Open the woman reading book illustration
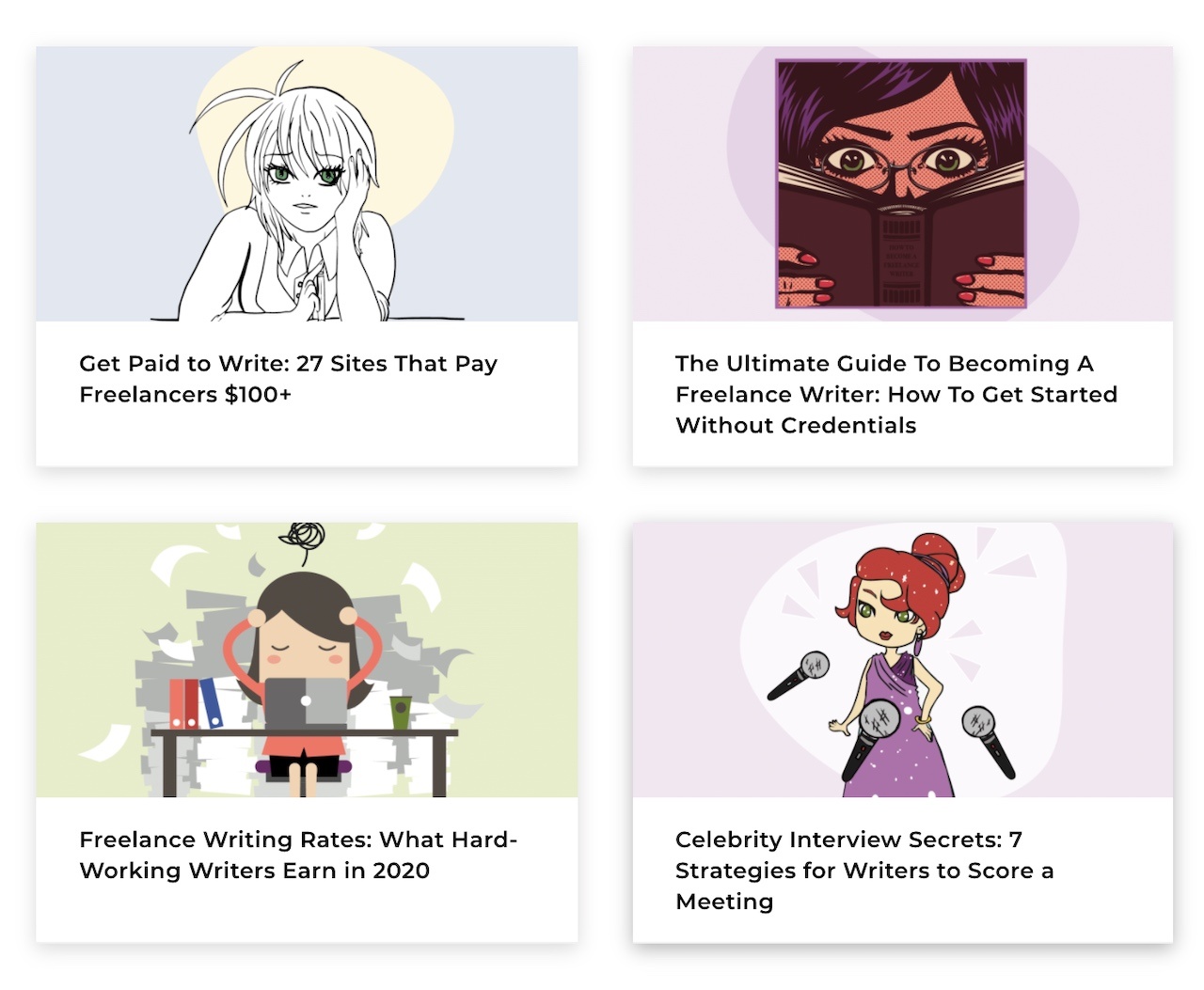Image resolution: width=1204 pixels, height=990 pixels. tap(902, 184)
